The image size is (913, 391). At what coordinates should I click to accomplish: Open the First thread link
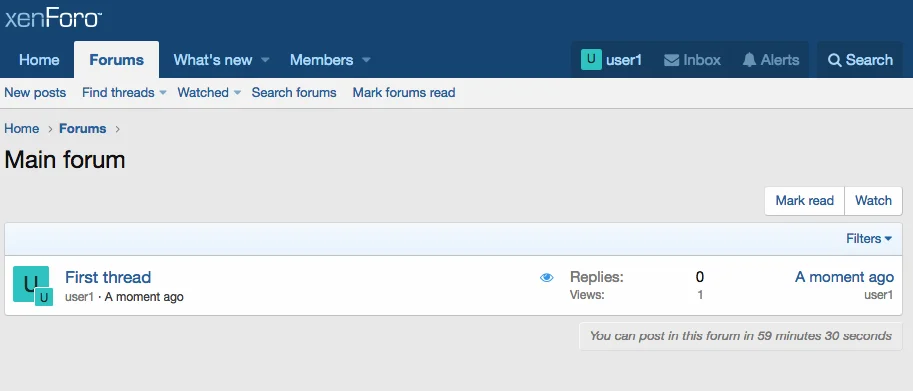[108, 277]
